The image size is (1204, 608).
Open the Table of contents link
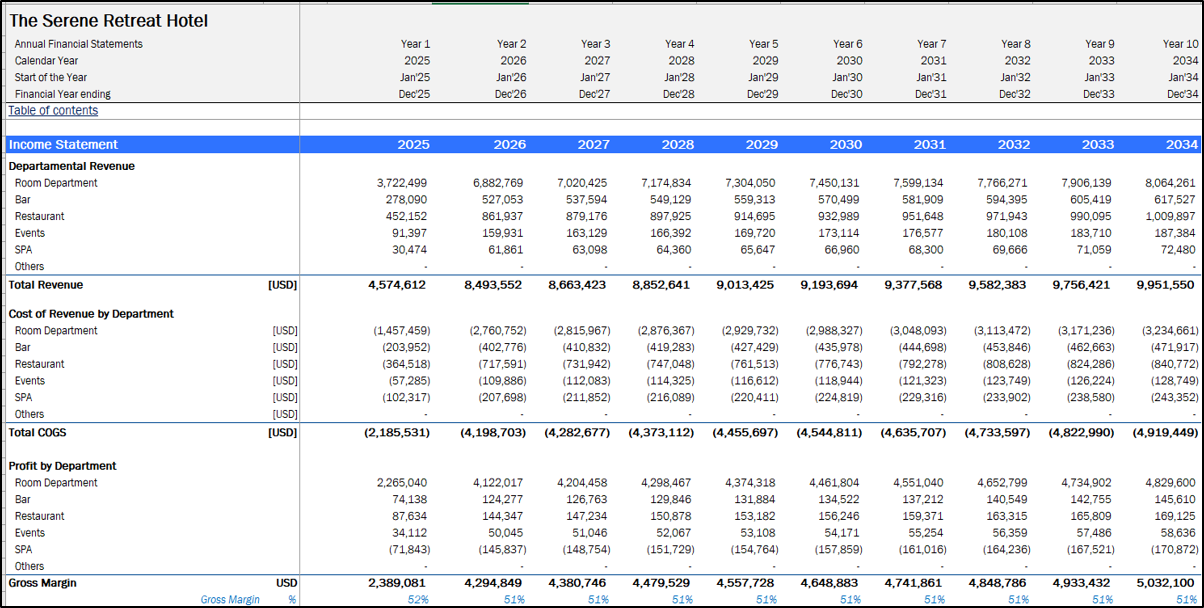pos(53,111)
